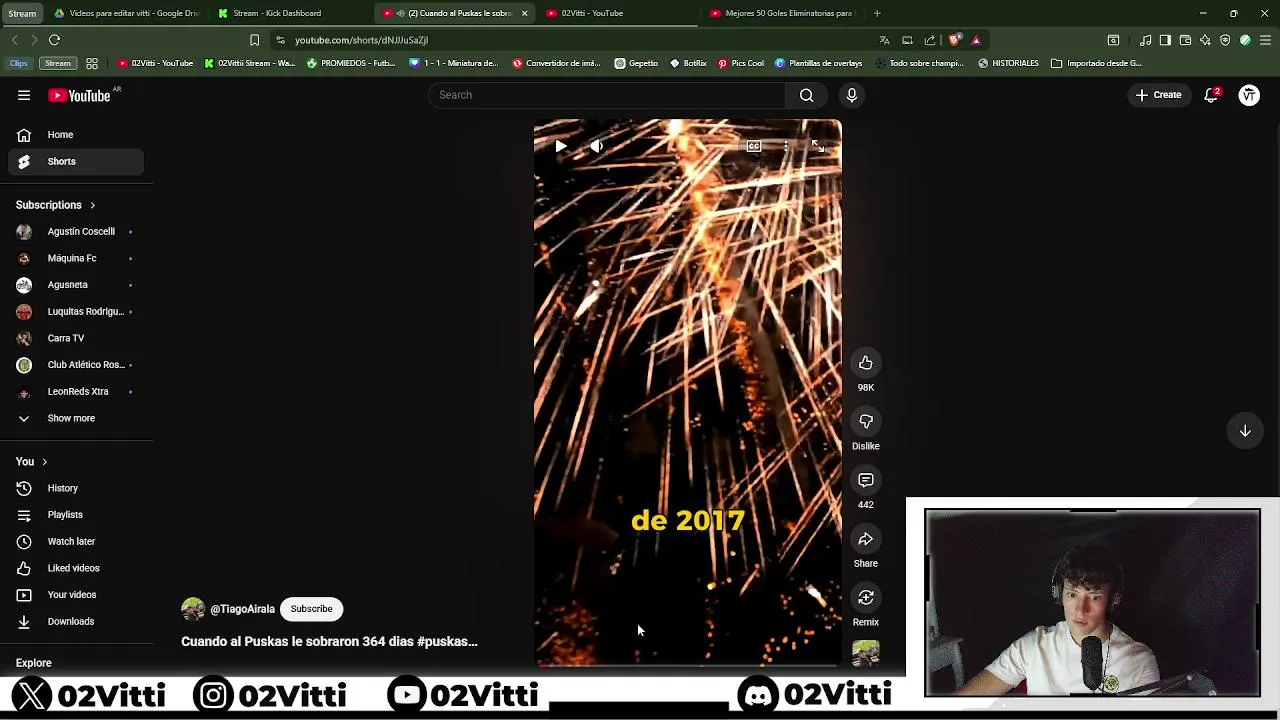Open Máquina Fc subscription
The width and height of the screenshot is (1280, 720).
click(76, 258)
